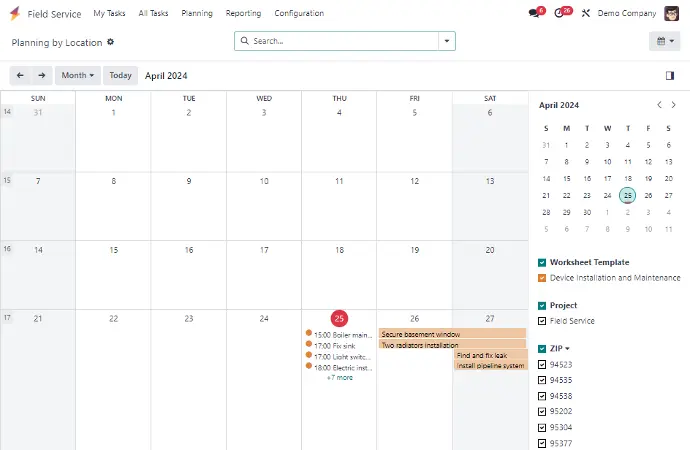Click the debug tools wrench icon
The width and height of the screenshot is (690, 450).
pos(586,14)
